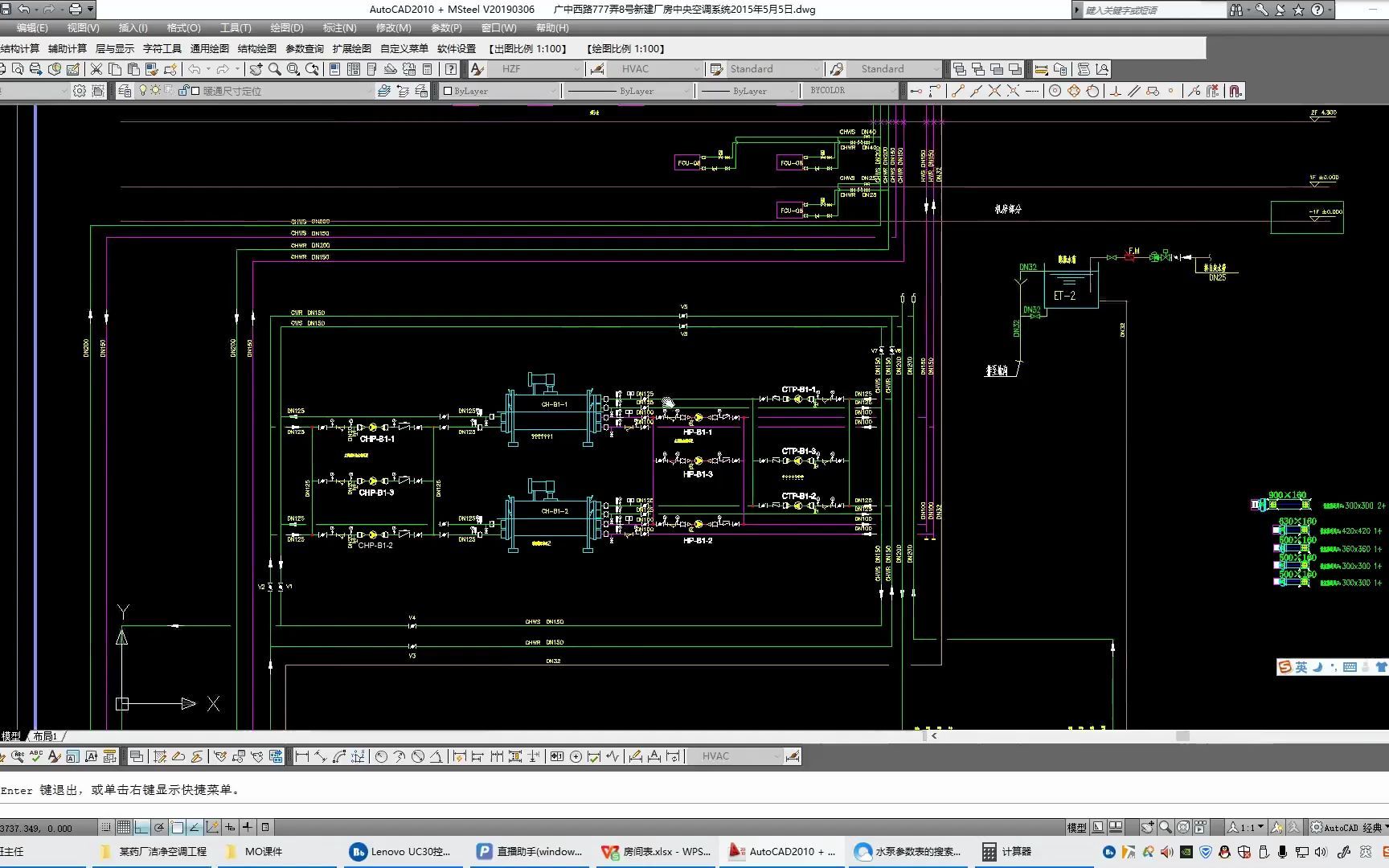Open the HVAC dimension style dropdown in top toolbar
1389x868 pixels.
(657, 69)
